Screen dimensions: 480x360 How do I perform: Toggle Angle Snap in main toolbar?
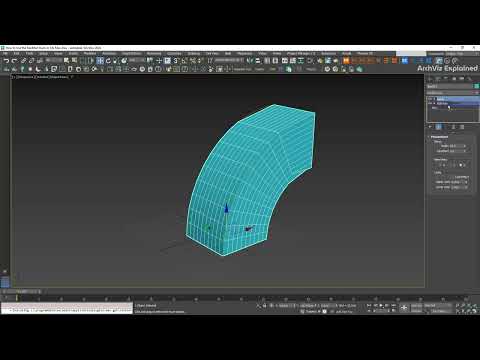point(184,61)
